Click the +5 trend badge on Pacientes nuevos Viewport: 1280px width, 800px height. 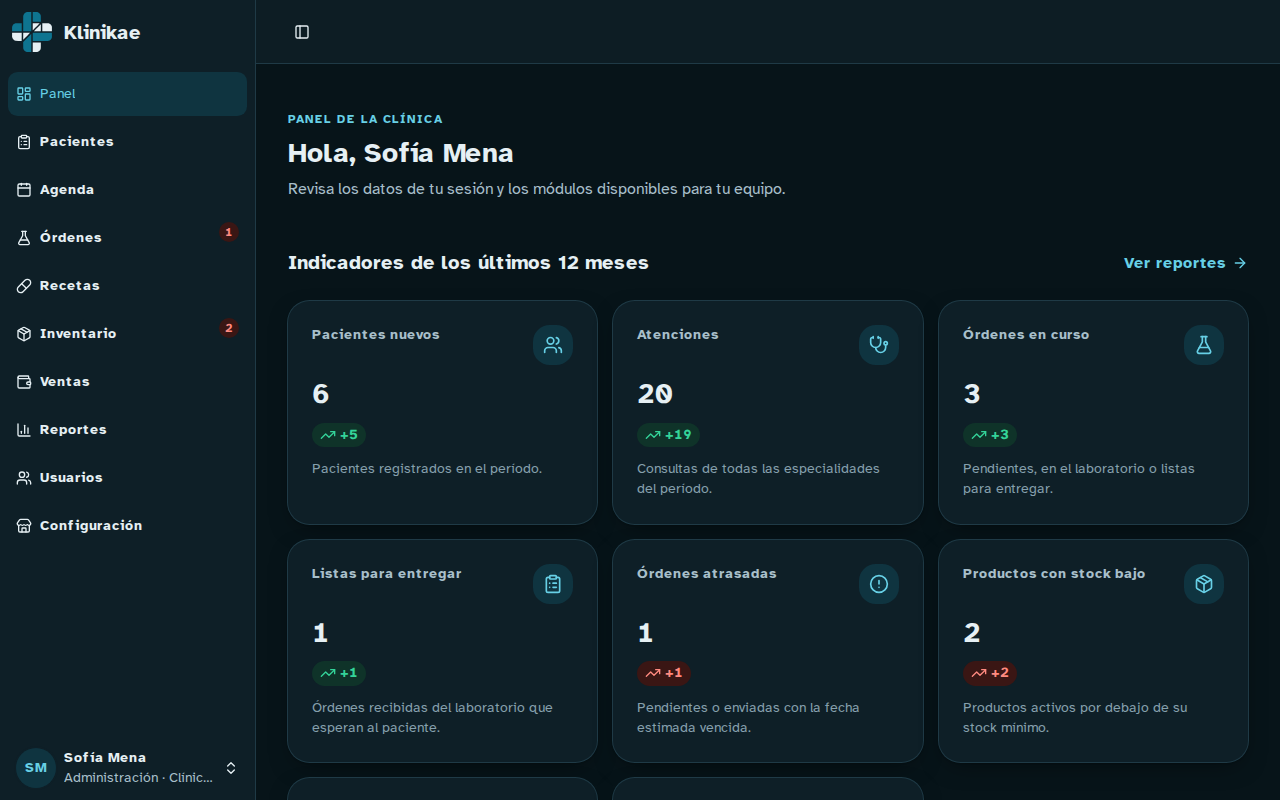[x=339, y=435]
